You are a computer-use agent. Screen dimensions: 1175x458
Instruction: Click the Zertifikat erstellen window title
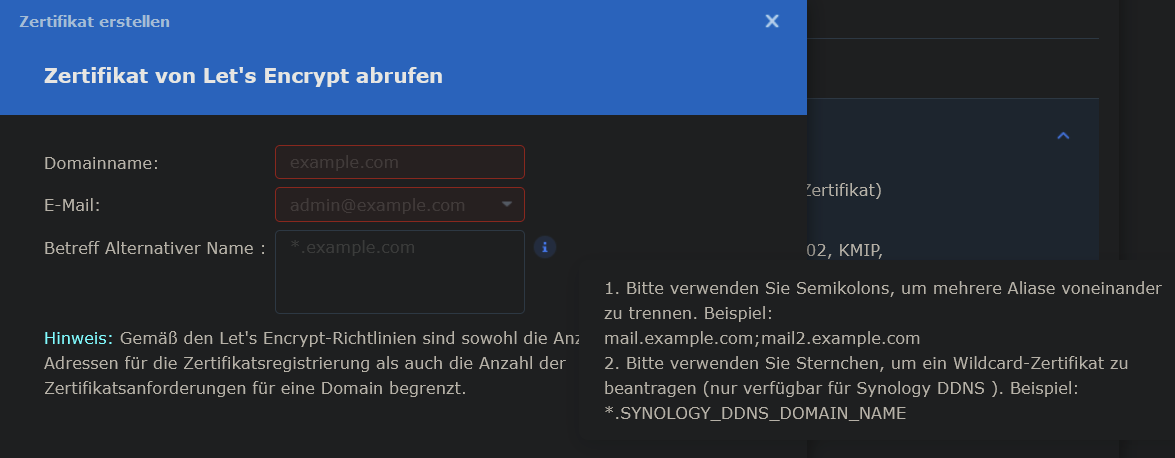click(94, 22)
